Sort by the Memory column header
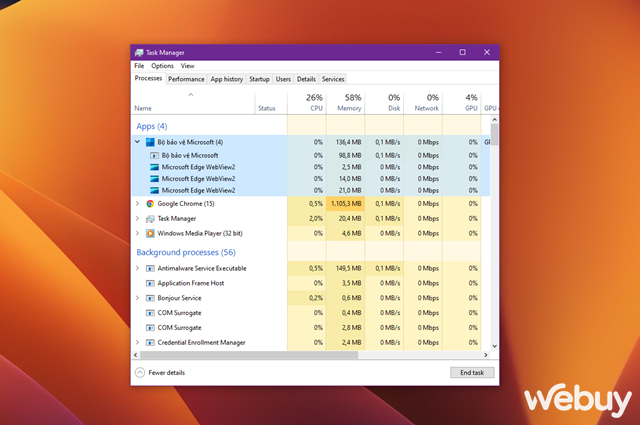This screenshot has height=425, width=640. 345,103
